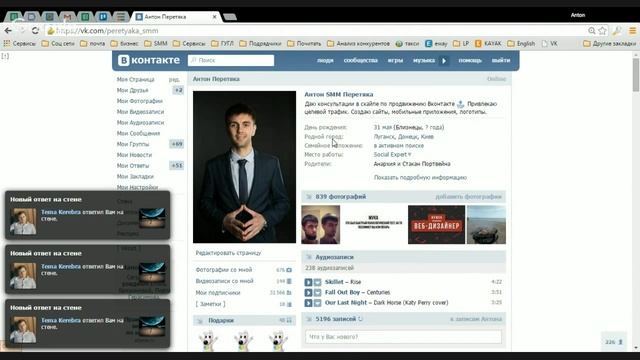This screenshot has width=640, height=360.
Task: Open the Соц сети bookmark folder
Action: point(58,43)
